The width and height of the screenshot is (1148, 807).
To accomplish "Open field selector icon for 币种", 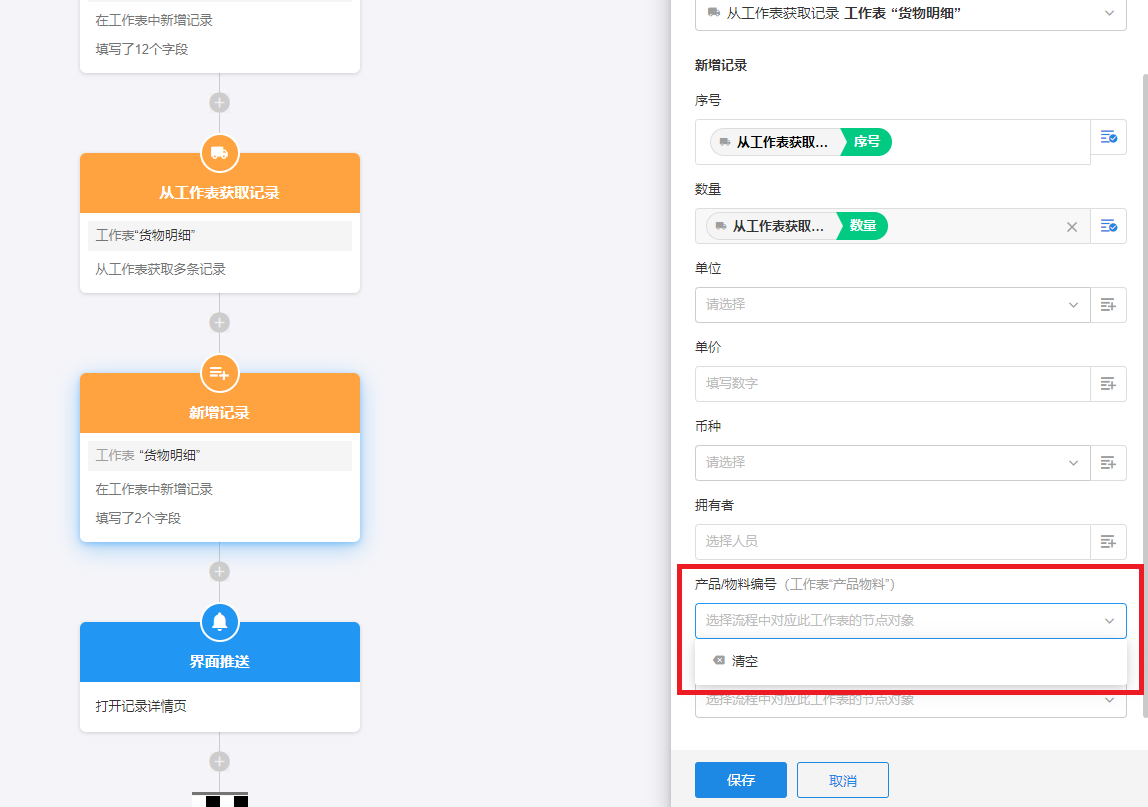I will tap(1108, 463).
